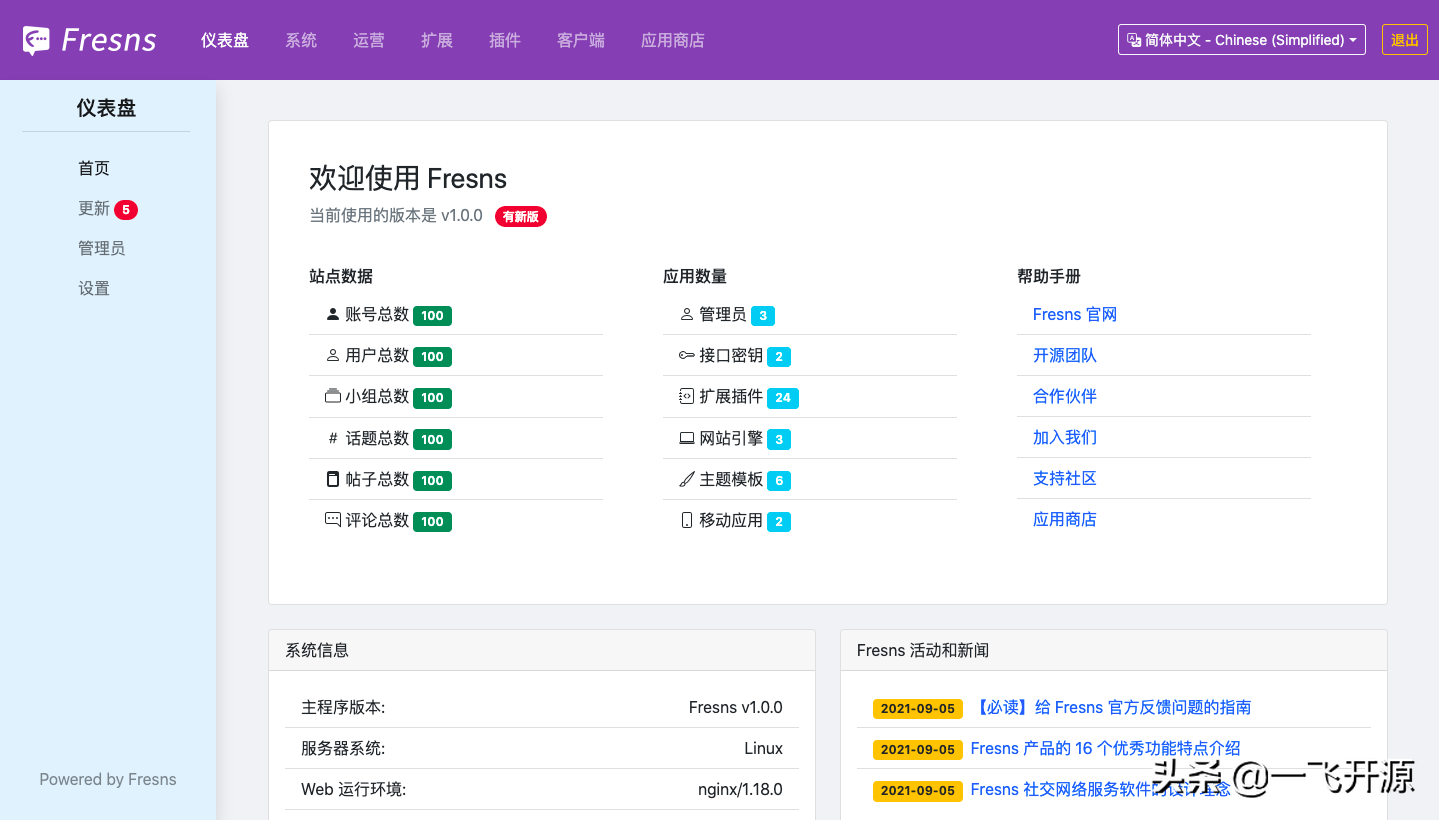
Task: Open the 应用商店 top menu
Action: pyautogui.click(x=673, y=40)
